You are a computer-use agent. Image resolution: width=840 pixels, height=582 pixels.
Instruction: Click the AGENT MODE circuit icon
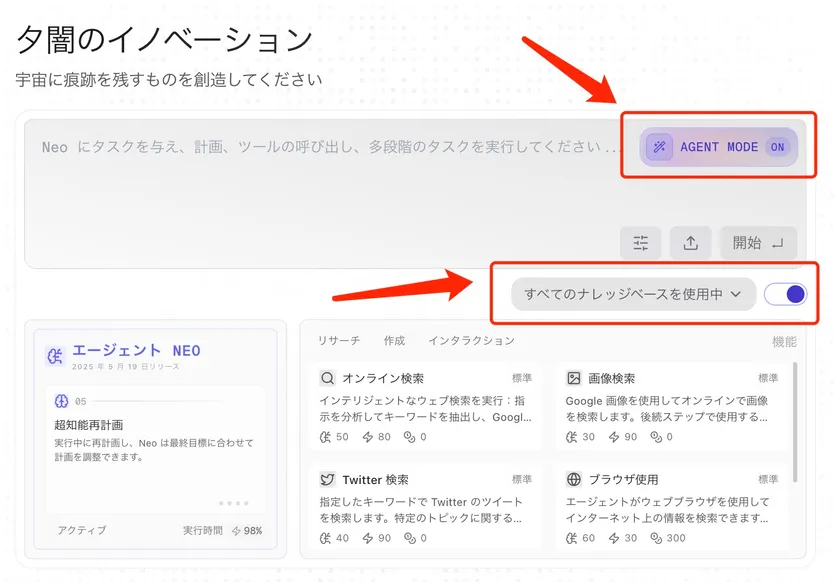pos(658,147)
